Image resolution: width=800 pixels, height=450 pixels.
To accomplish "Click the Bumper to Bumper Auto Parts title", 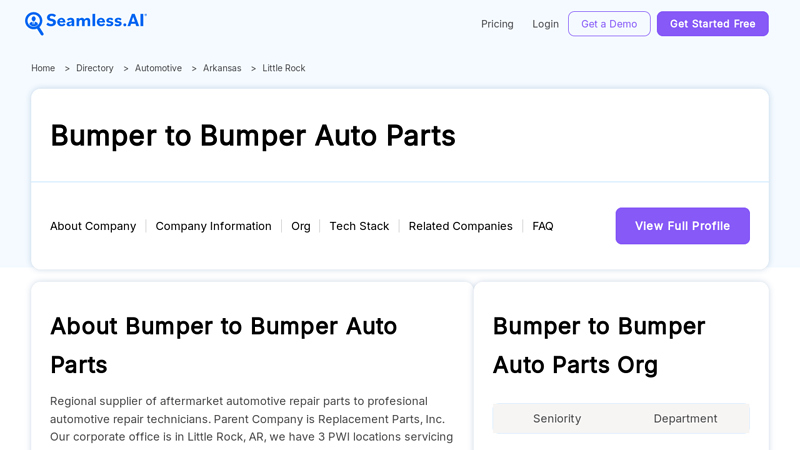I will coord(253,136).
